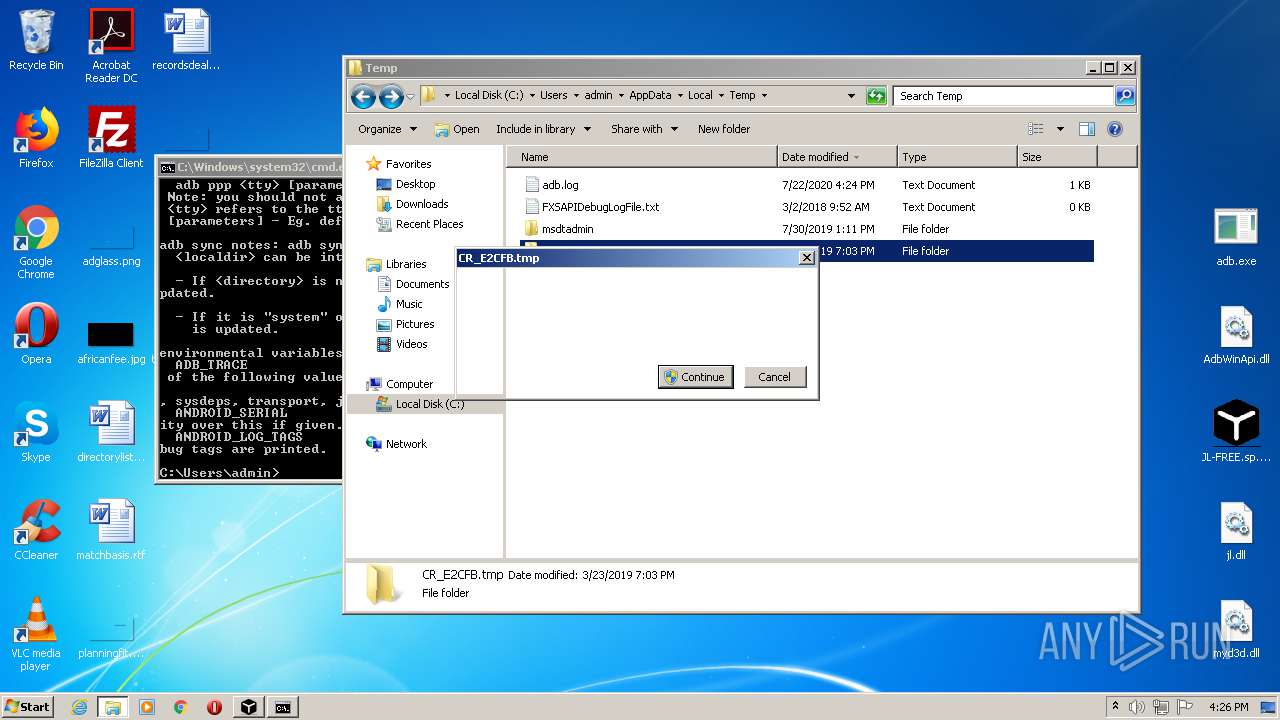
Task: Click the taskbar clock 4:26 PM
Action: click(x=1228, y=707)
